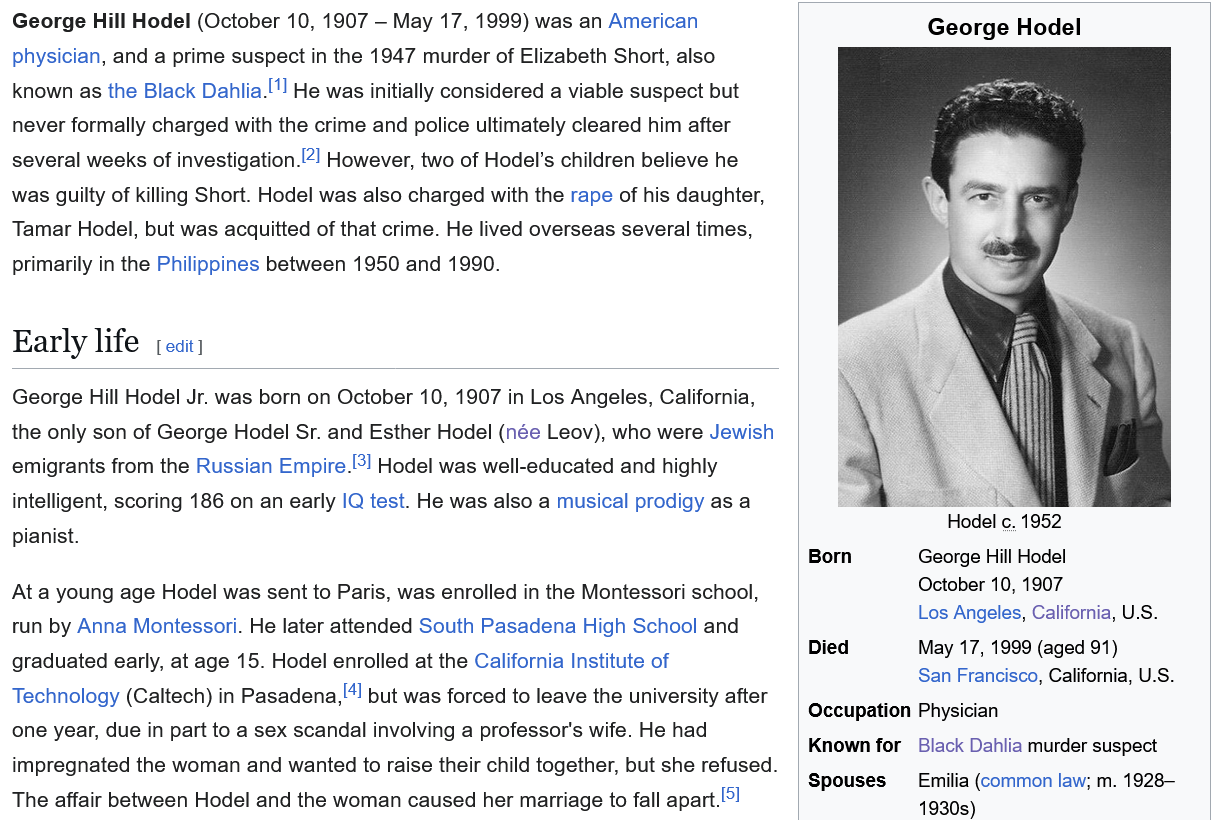Click the Known for label in infobox
The height and width of the screenshot is (820, 1213).
(x=854, y=746)
